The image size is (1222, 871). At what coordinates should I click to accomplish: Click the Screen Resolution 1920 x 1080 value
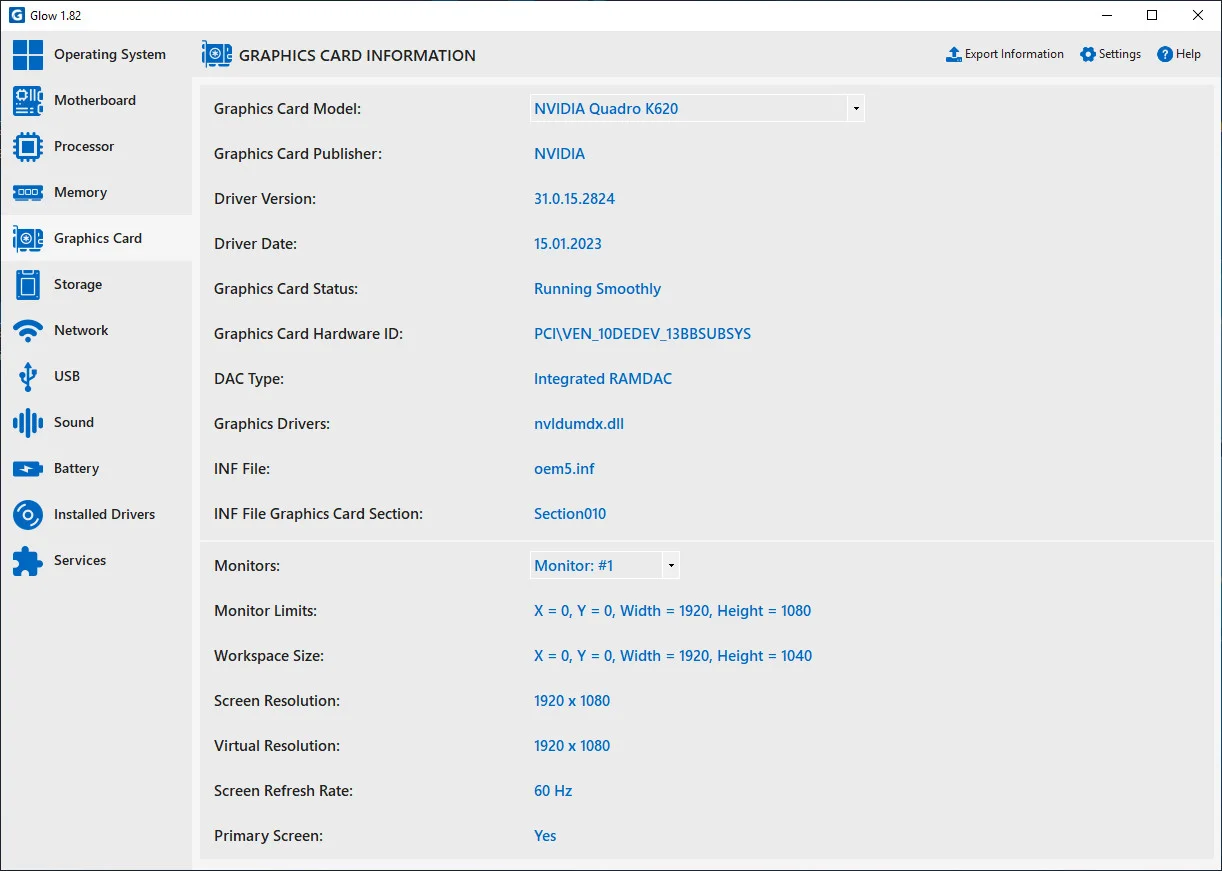[572, 701]
